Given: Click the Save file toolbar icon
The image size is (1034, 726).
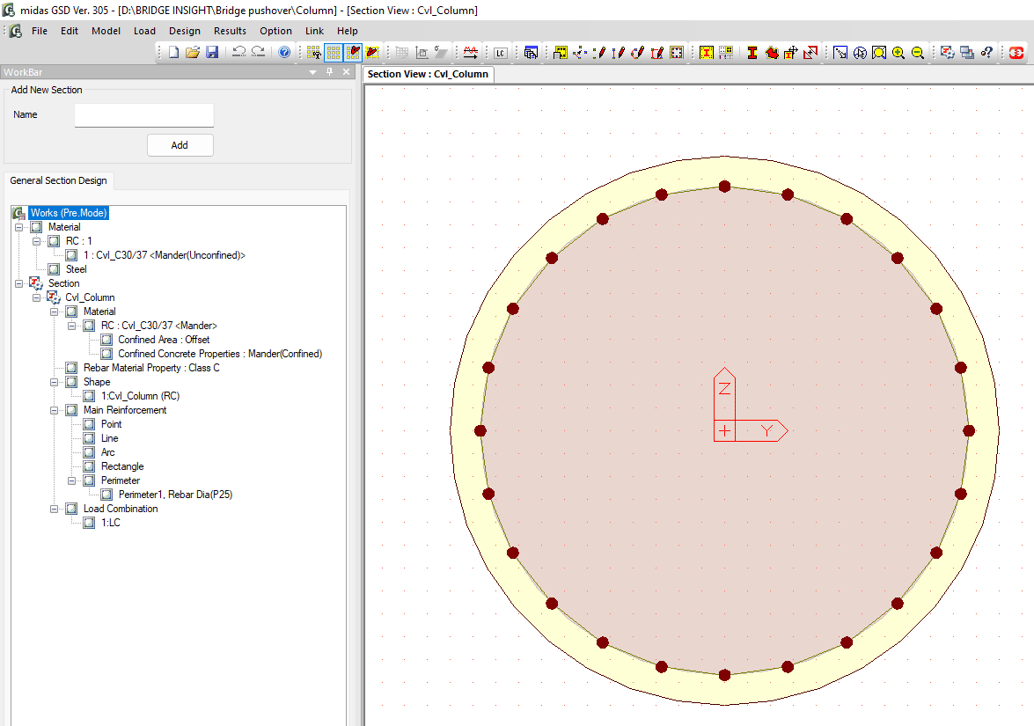Looking at the screenshot, I should (212, 52).
